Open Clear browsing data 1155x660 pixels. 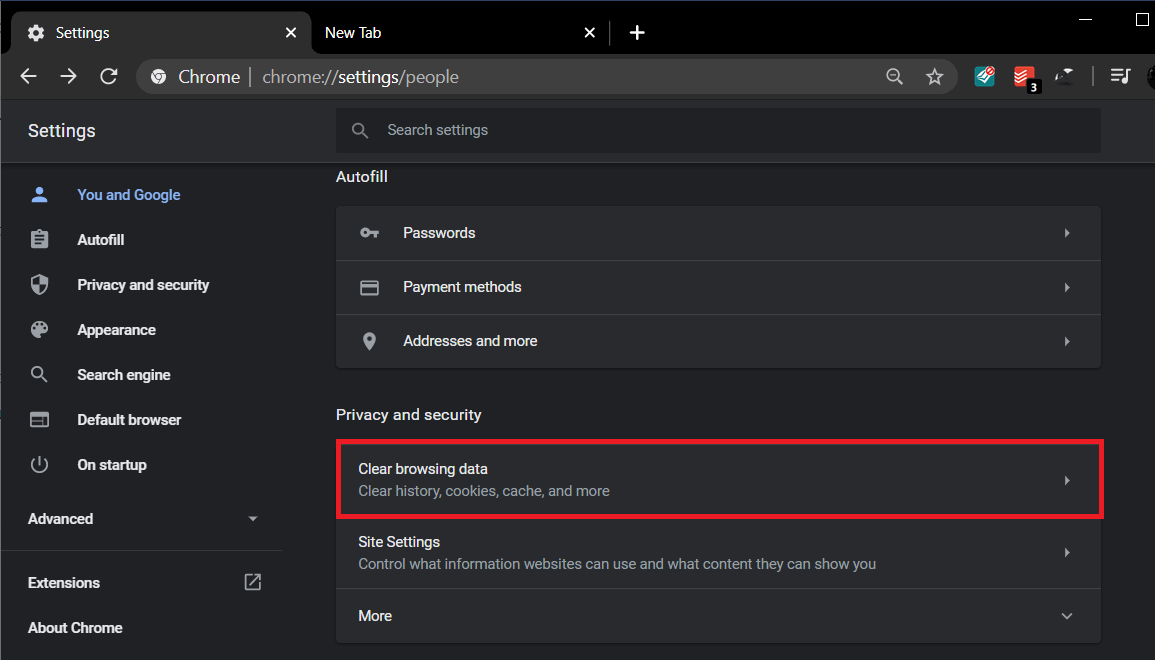coord(718,480)
